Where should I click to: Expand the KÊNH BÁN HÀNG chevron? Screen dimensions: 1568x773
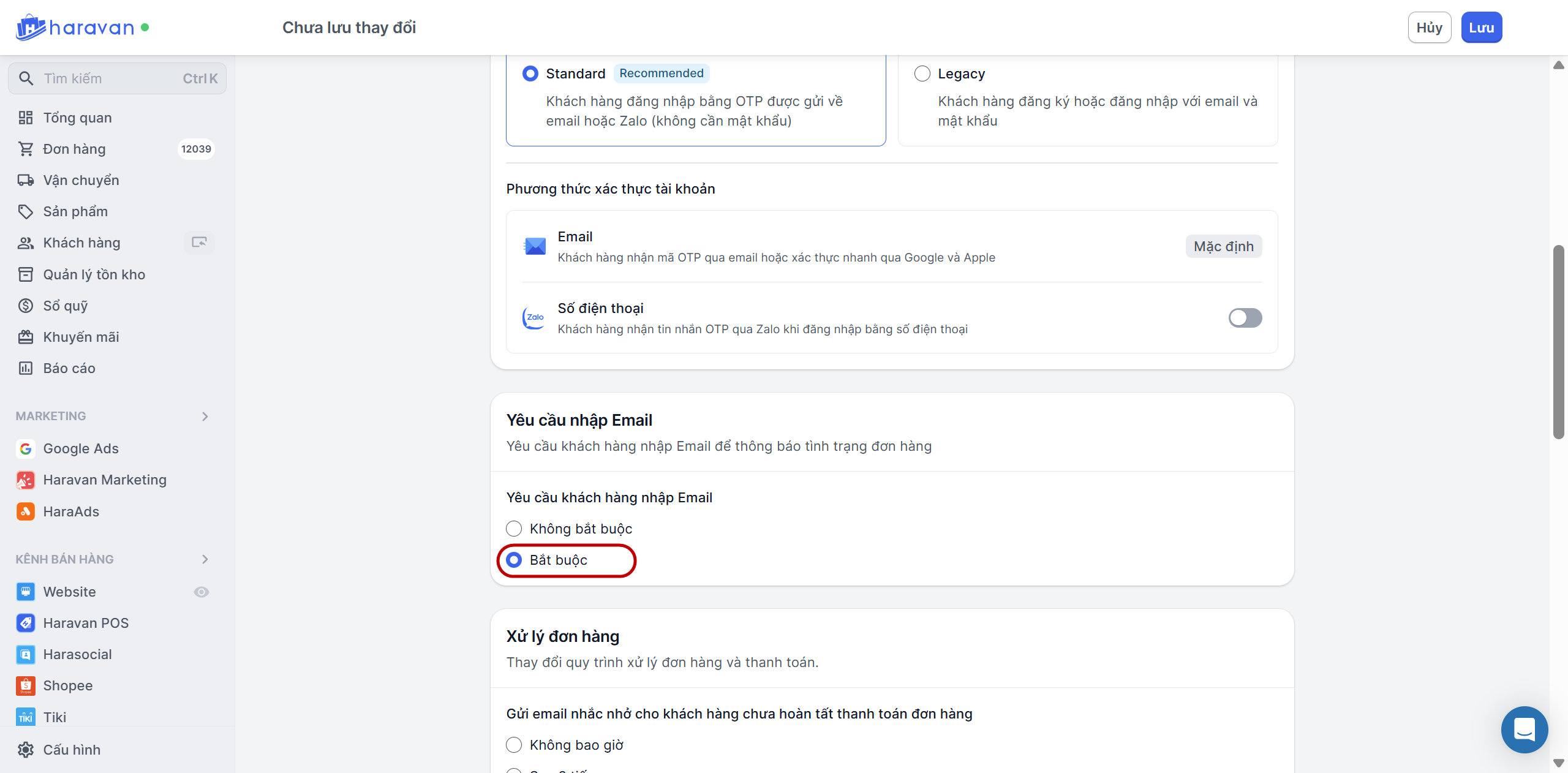coord(205,559)
